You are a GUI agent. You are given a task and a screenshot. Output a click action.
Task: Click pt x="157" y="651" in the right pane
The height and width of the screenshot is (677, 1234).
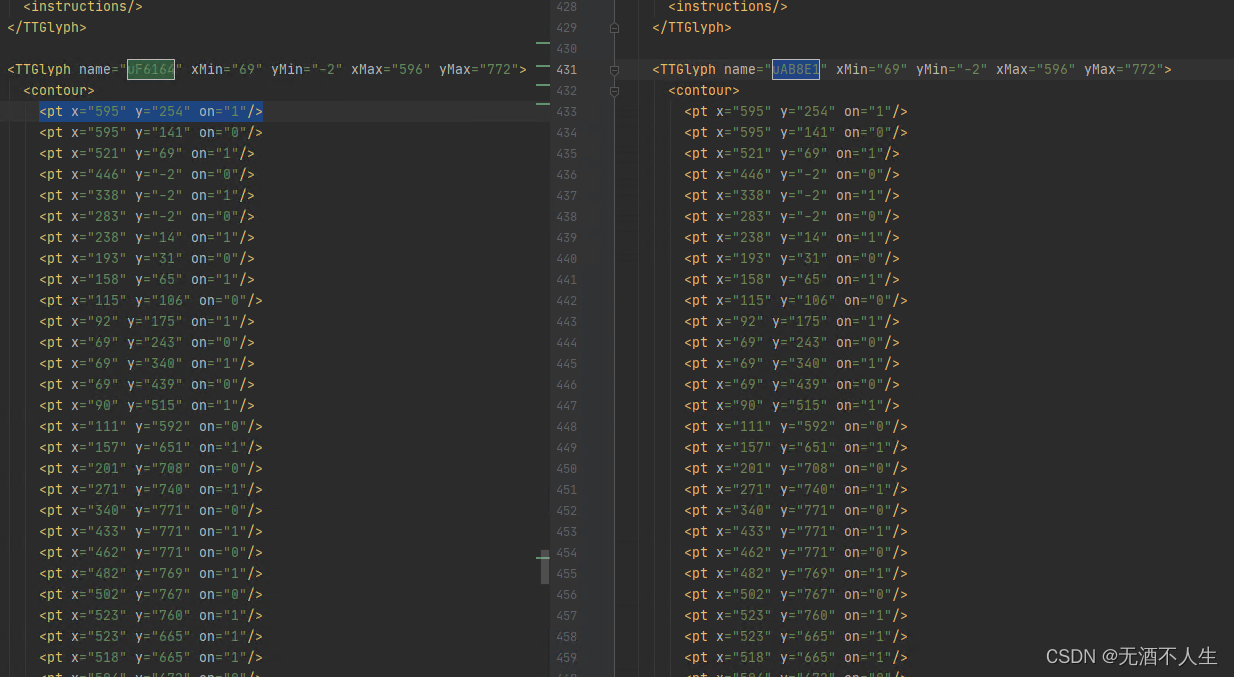[x=796, y=447]
